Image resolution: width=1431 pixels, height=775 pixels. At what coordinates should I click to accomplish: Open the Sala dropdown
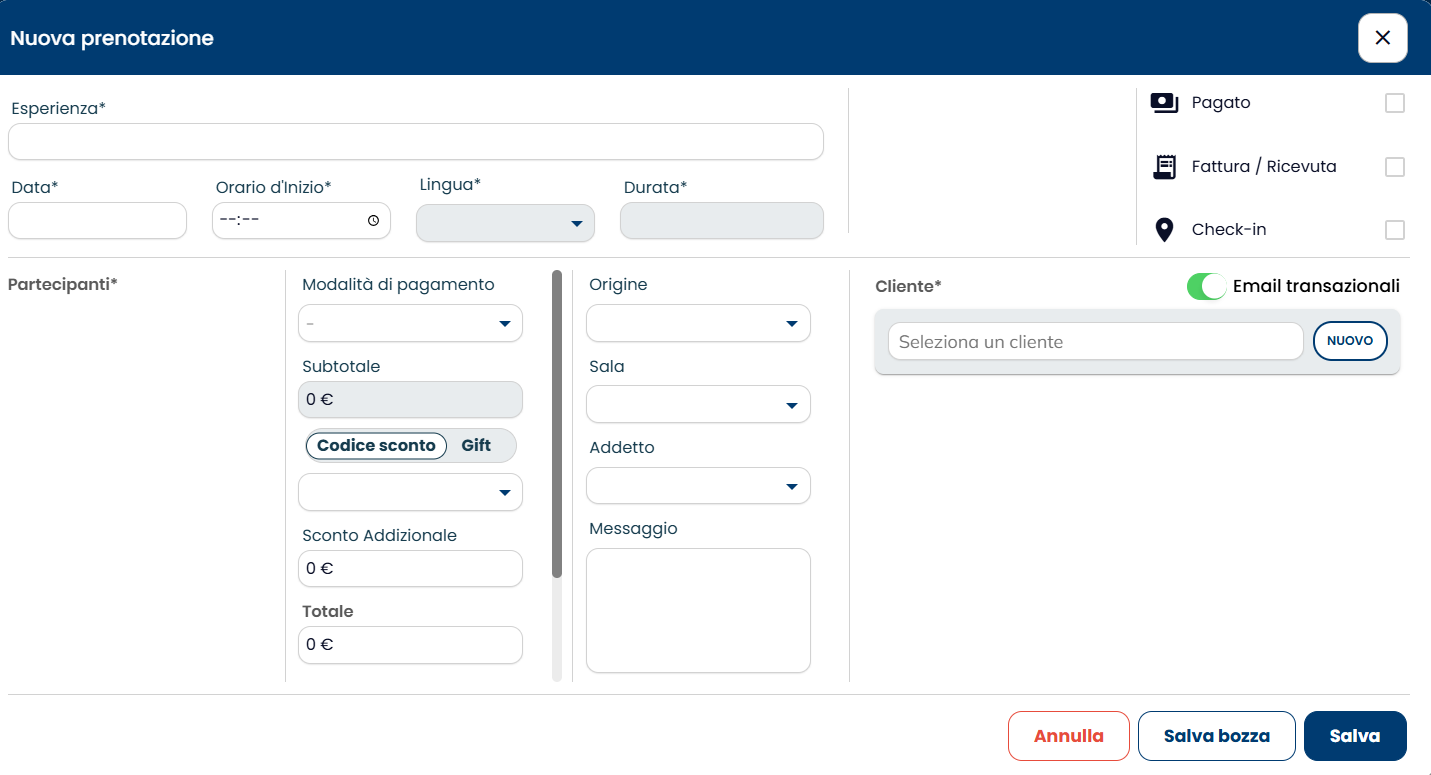coord(698,405)
